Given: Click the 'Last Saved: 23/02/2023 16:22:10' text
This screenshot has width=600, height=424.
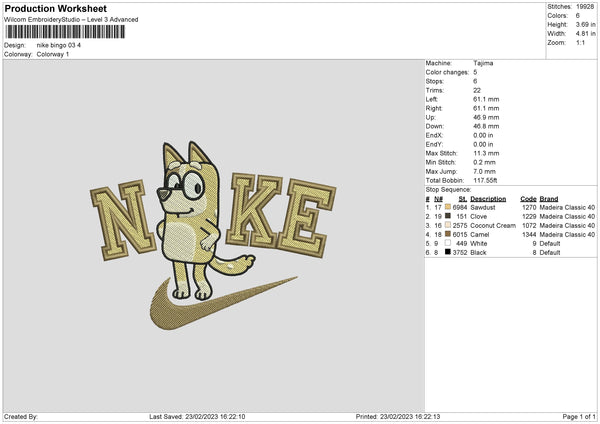Looking at the screenshot, I should pyautogui.click(x=197, y=417).
